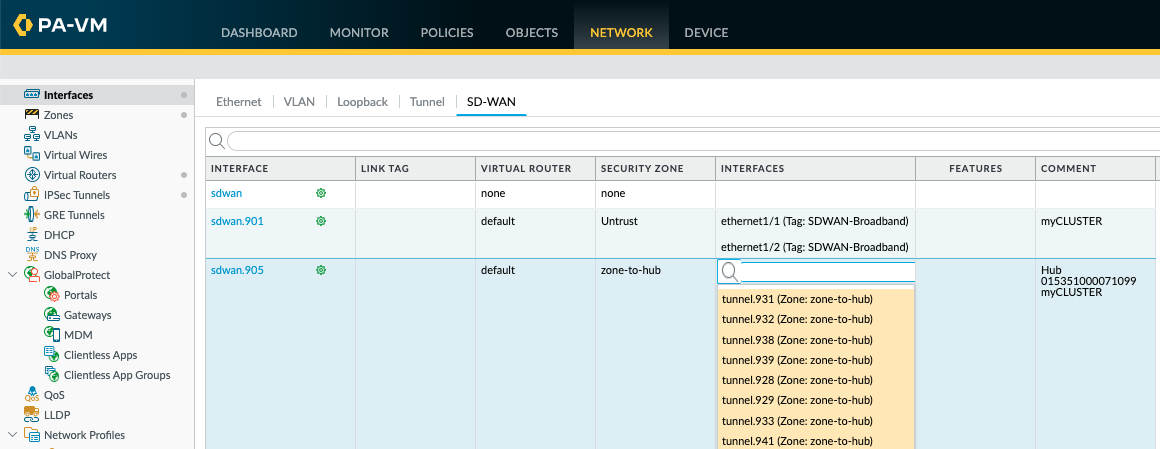Switch to the Tunnel tab

click(x=426, y=102)
